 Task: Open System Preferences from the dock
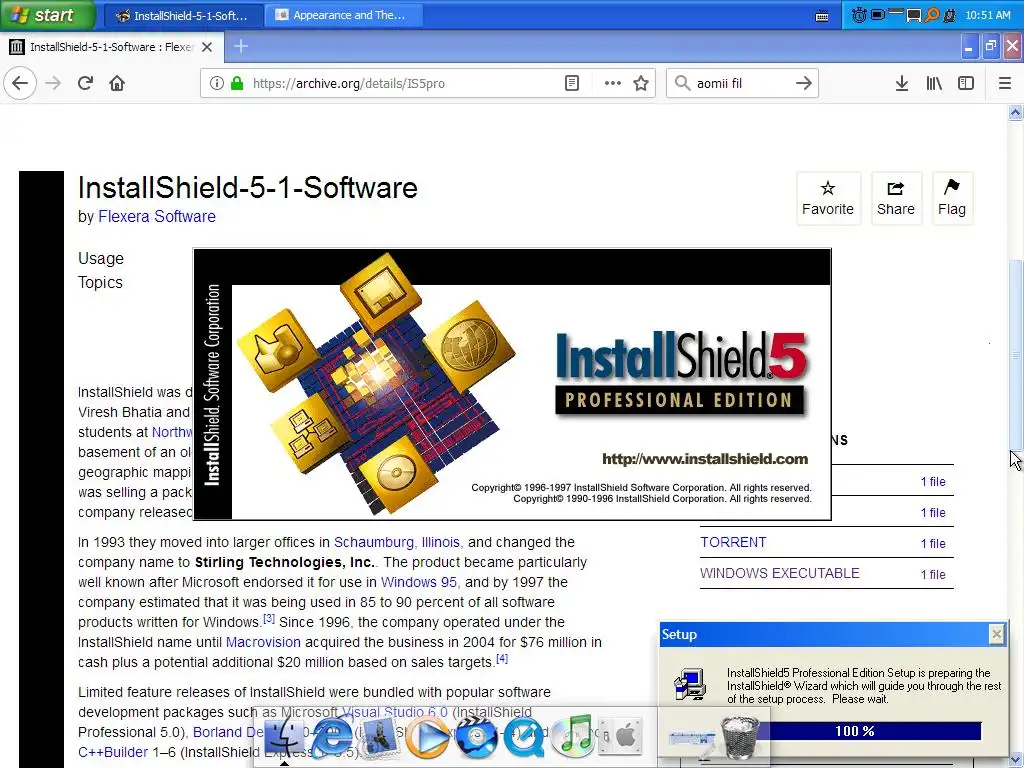620,737
